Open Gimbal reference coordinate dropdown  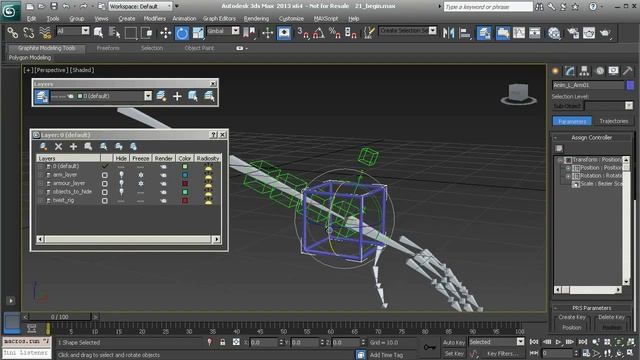[236, 31]
